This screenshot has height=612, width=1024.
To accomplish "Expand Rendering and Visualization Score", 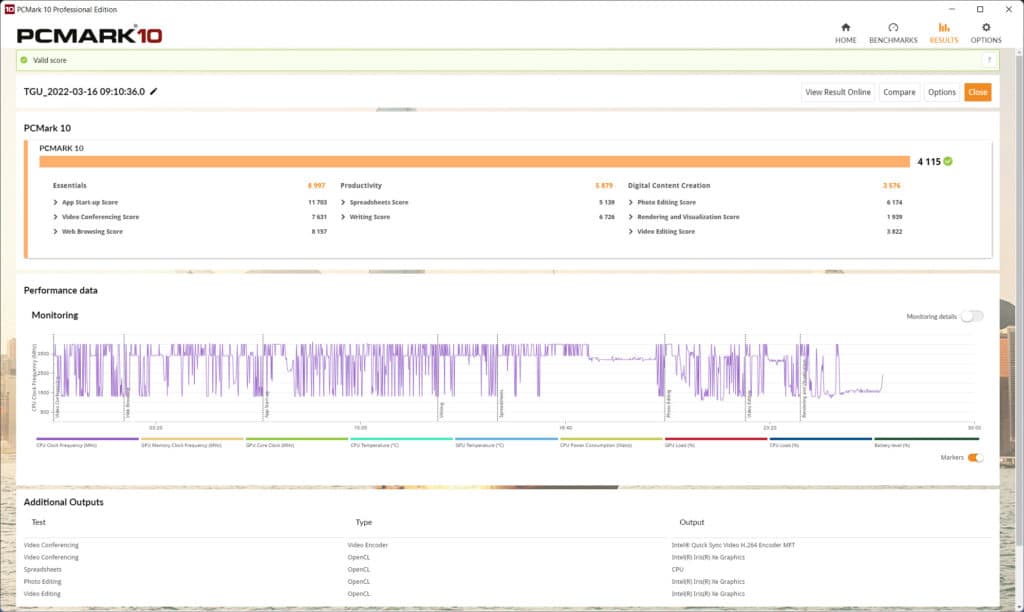I will click(630, 217).
